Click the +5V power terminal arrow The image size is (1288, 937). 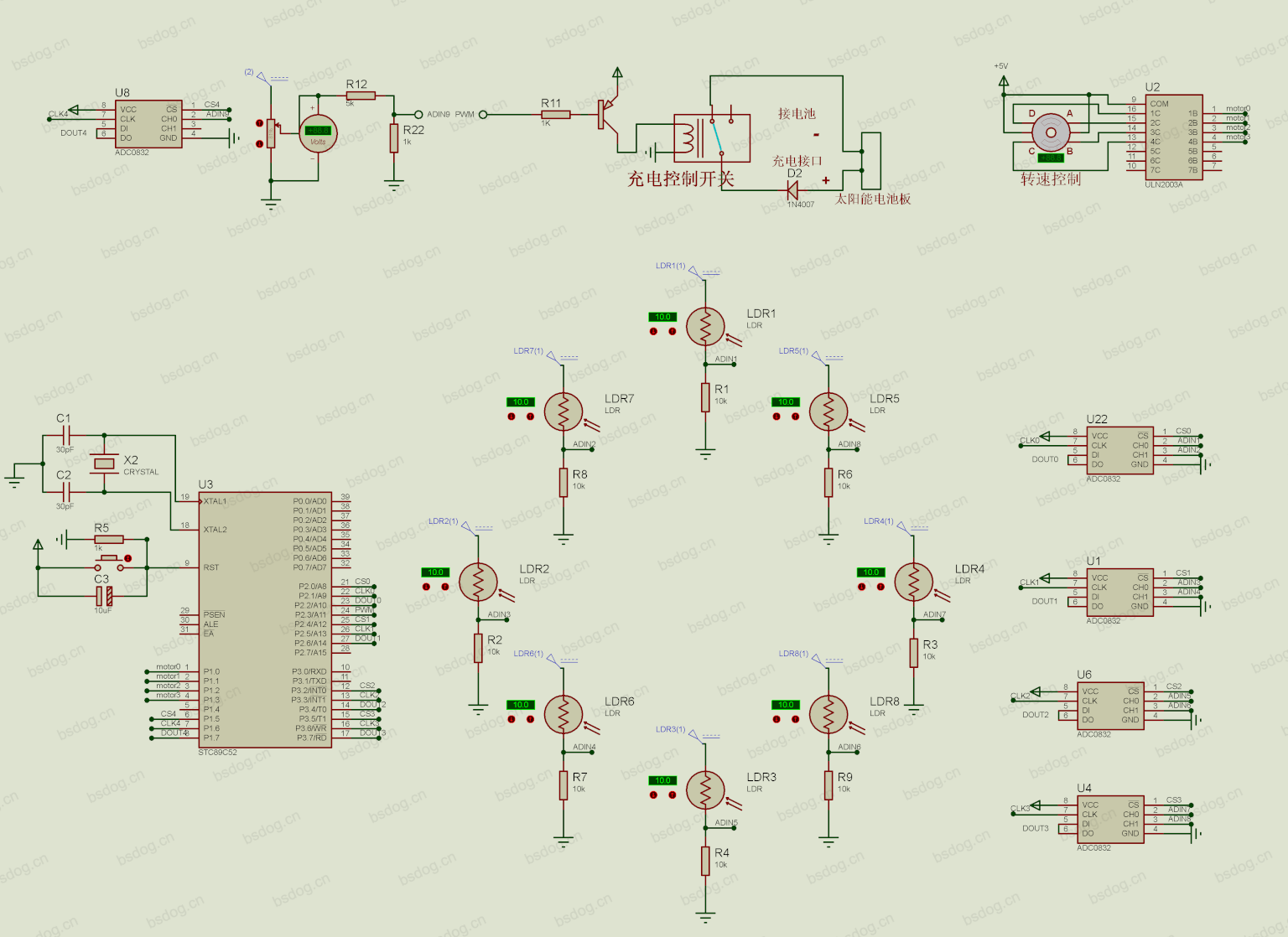tap(1004, 81)
